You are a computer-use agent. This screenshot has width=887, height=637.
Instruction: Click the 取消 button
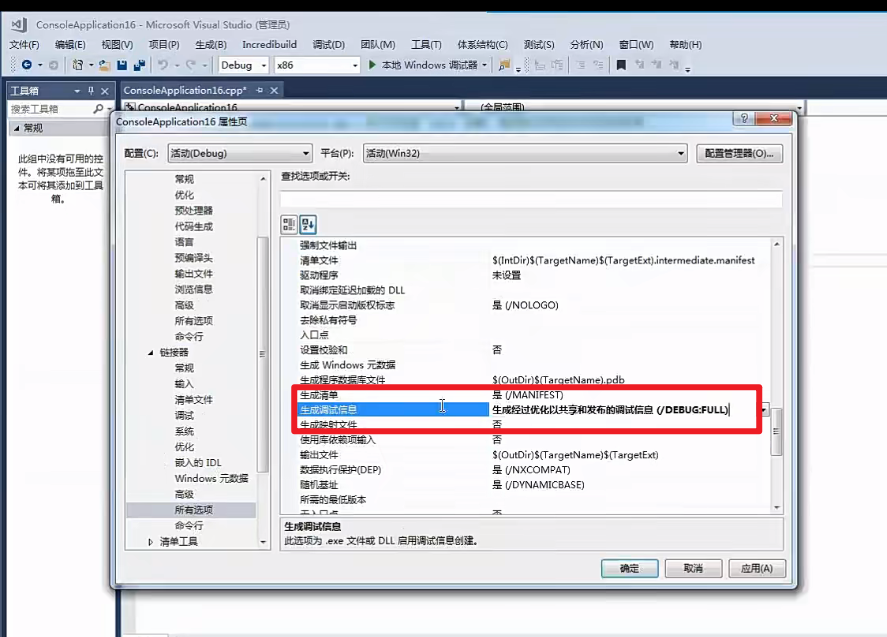pyautogui.click(x=694, y=569)
